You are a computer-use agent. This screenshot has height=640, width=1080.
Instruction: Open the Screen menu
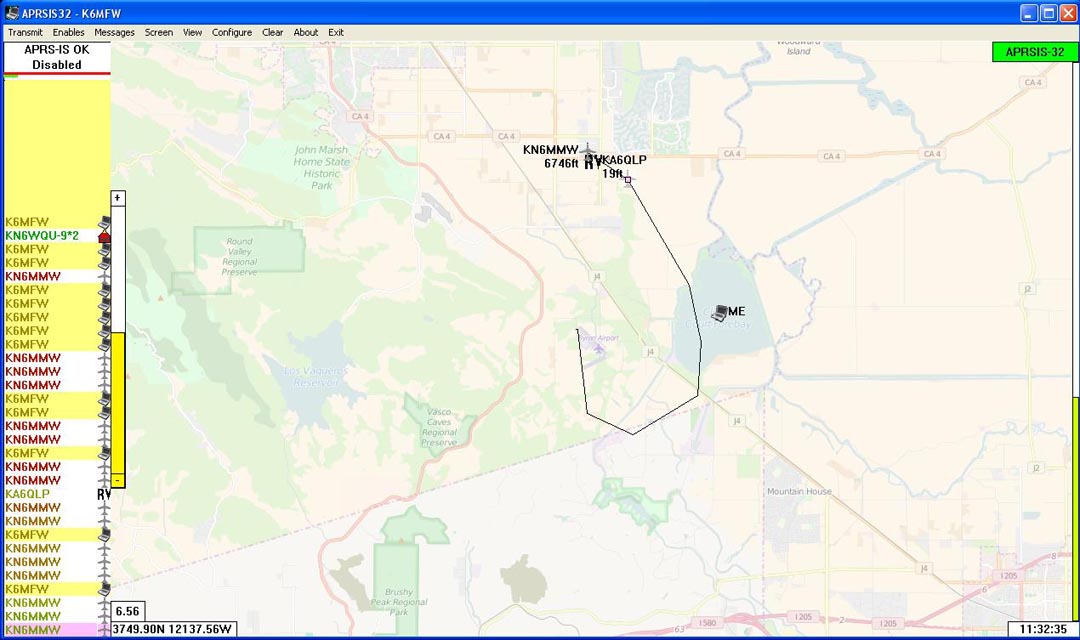tap(159, 32)
